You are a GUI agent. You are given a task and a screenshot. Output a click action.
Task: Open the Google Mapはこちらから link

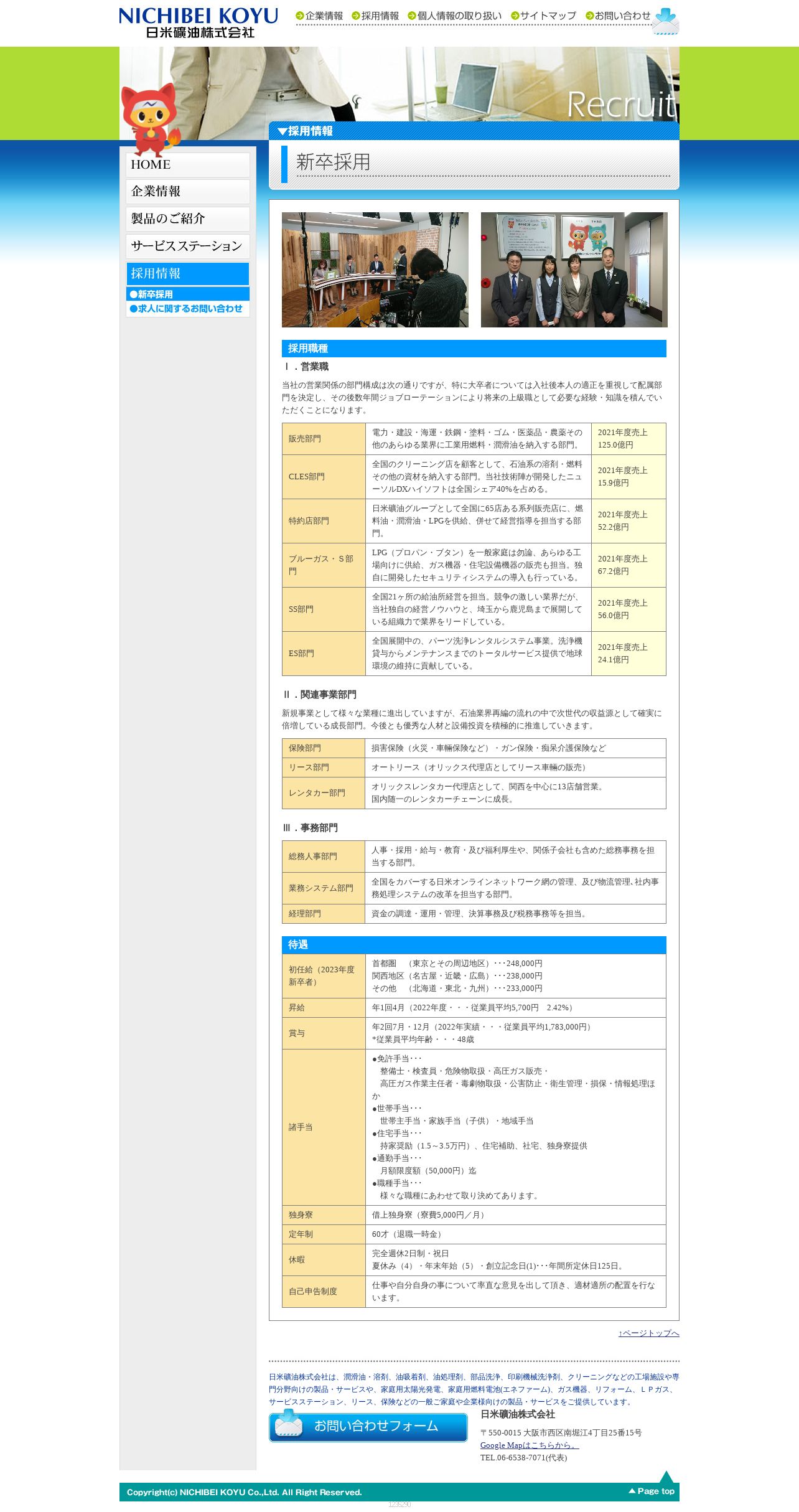point(530,1445)
